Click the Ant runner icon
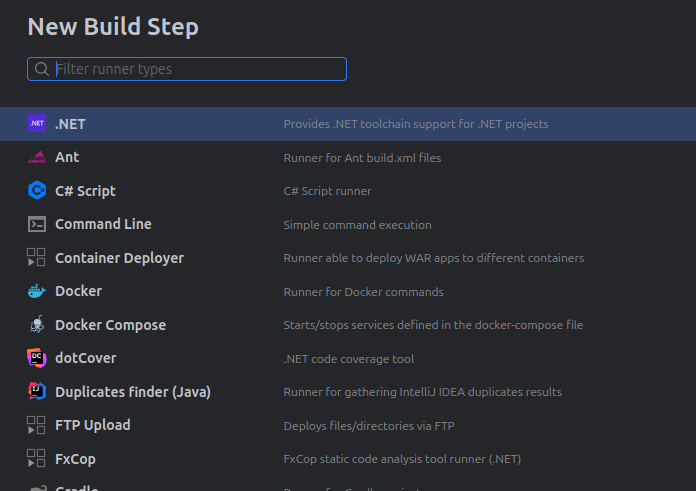Image resolution: width=696 pixels, height=491 pixels. pyautogui.click(x=37, y=157)
